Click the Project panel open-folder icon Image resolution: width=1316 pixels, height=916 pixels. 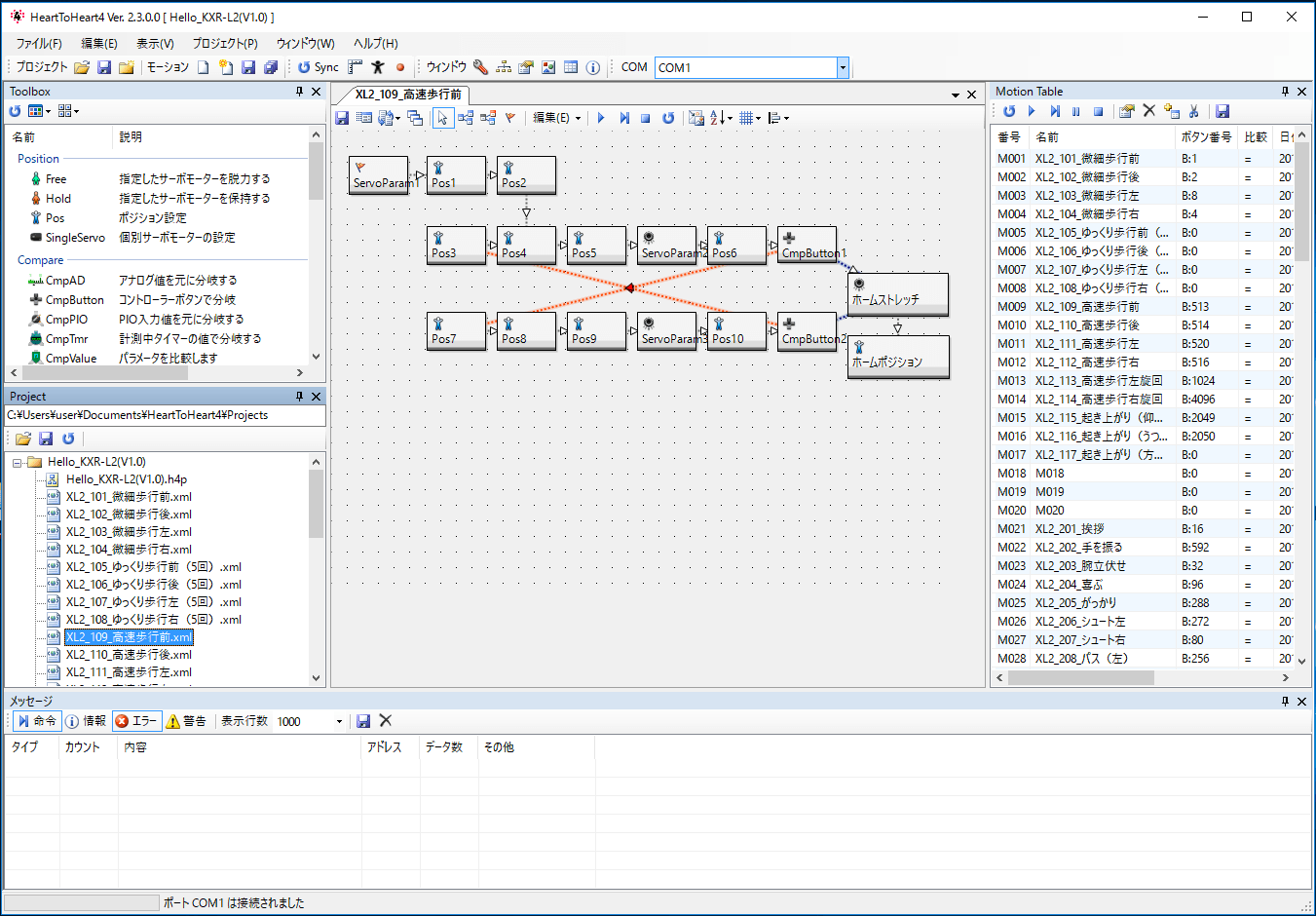pyautogui.click(x=23, y=439)
